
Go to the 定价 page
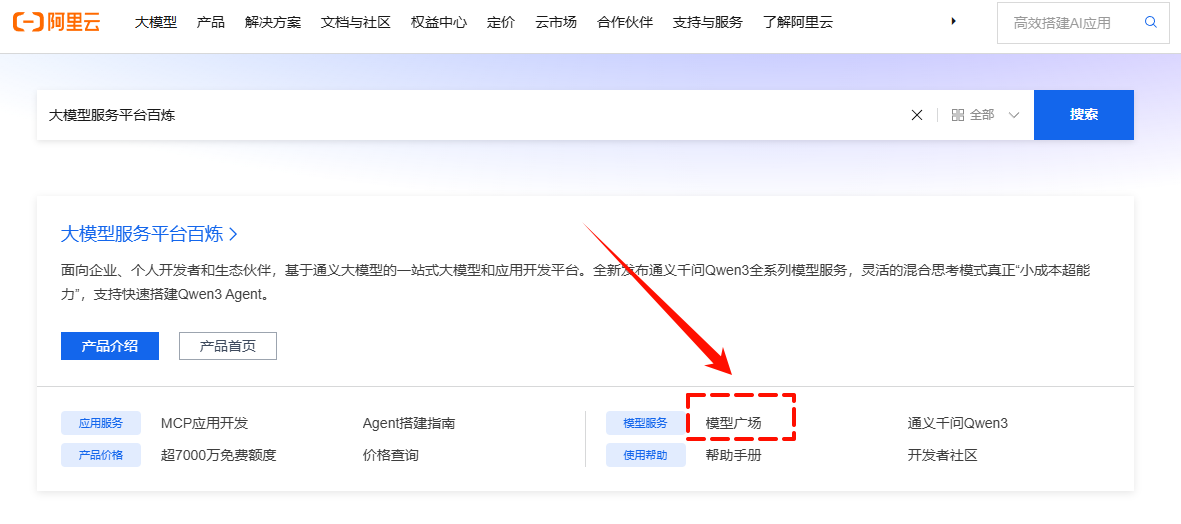(x=501, y=22)
